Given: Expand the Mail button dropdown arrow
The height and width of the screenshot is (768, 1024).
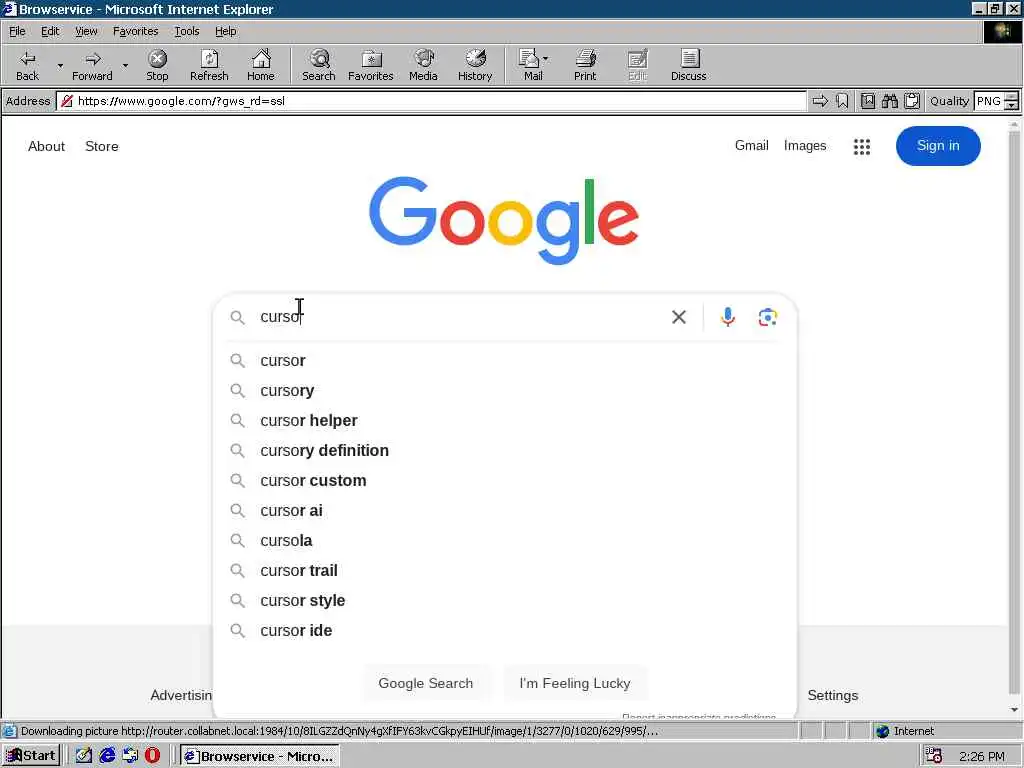Looking at the screenshot, I should [x=545, y=59].
